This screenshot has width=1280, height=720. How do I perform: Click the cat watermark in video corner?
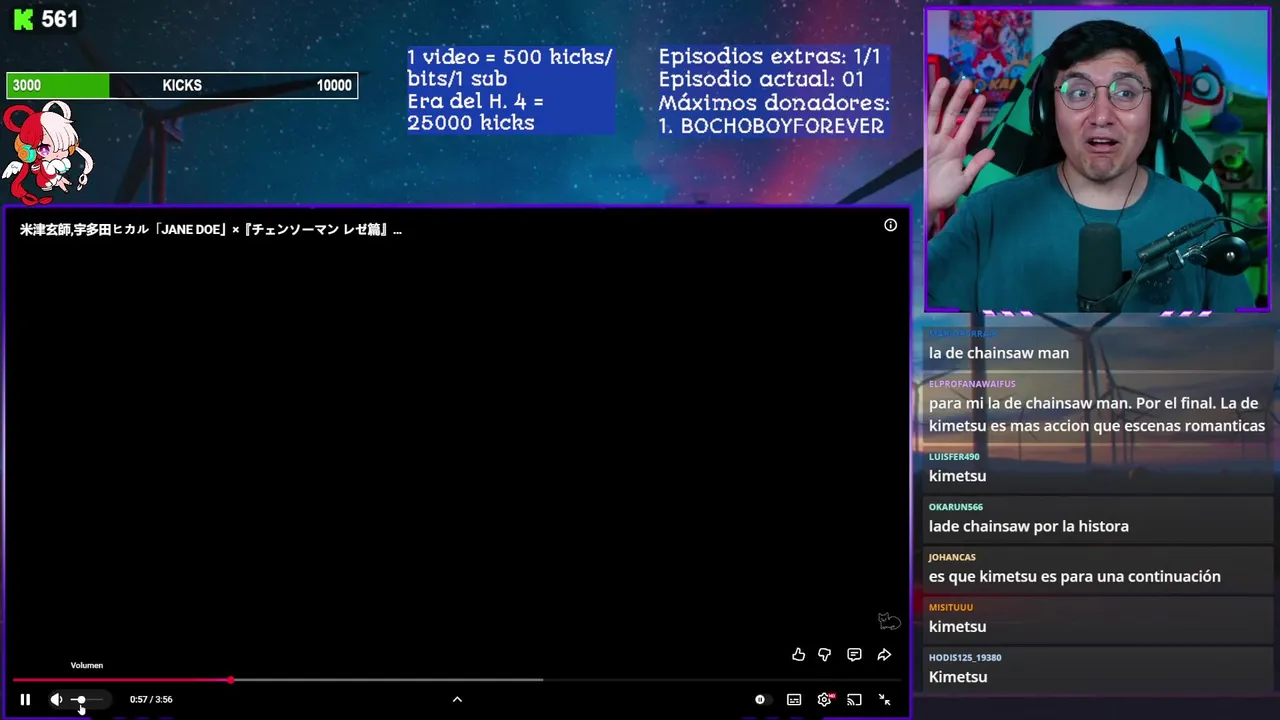pyautogui.click(x=889, y=621)
